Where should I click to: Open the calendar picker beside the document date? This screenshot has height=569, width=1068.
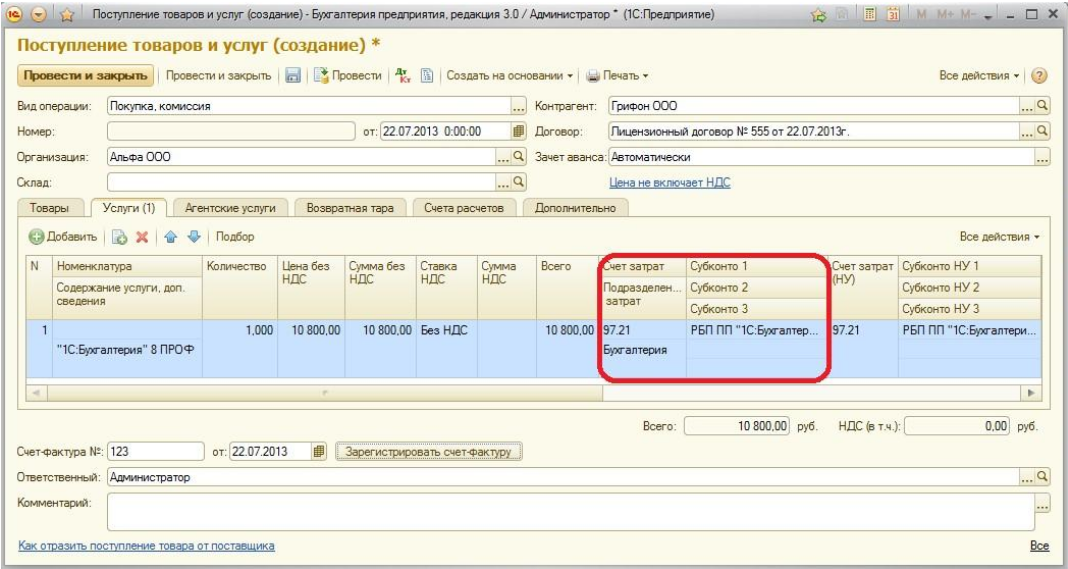[518, 130]
